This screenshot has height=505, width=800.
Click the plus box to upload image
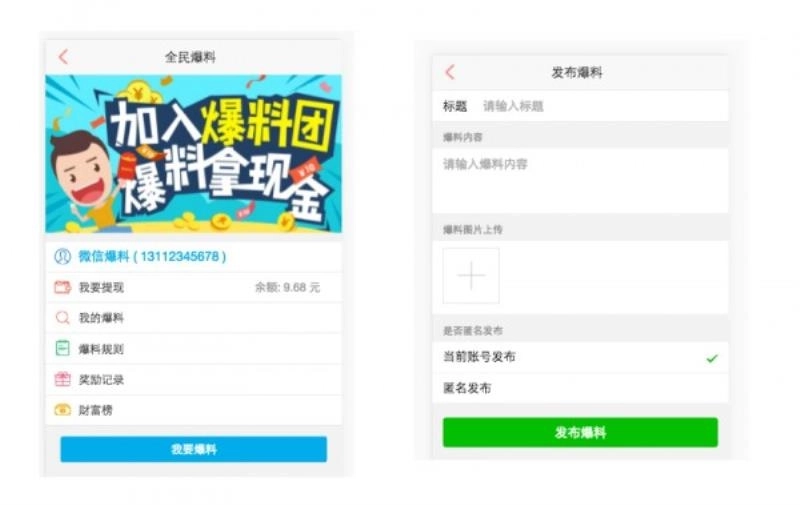[471, 275]
